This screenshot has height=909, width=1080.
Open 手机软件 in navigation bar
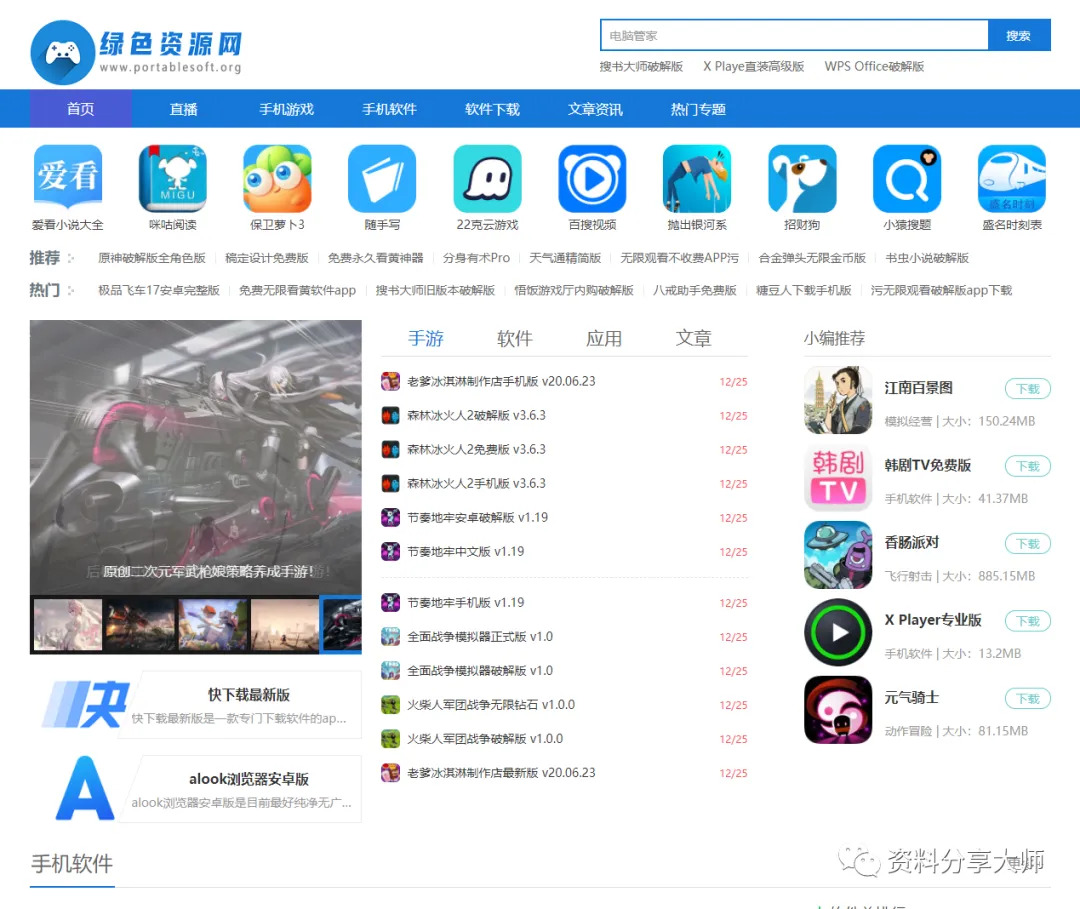[389, 109]
